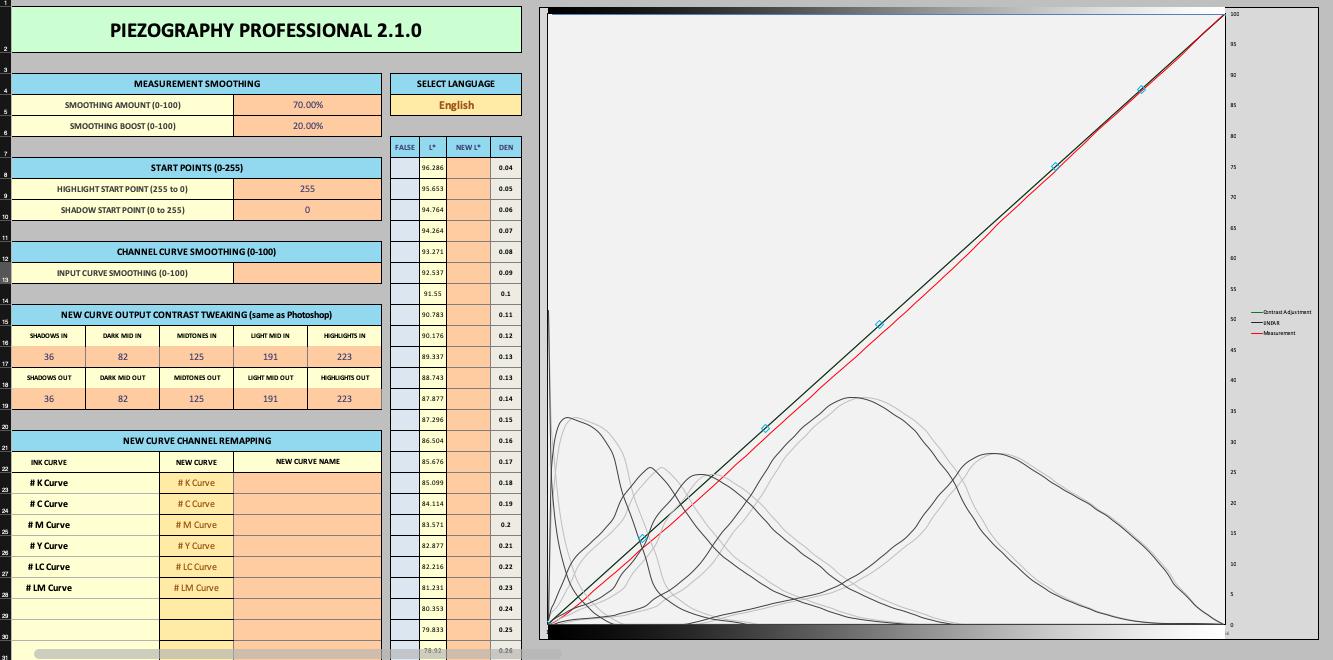Select the Ink Curve label '# K Curve'
1333x660 pixels.
pos(49,483)
